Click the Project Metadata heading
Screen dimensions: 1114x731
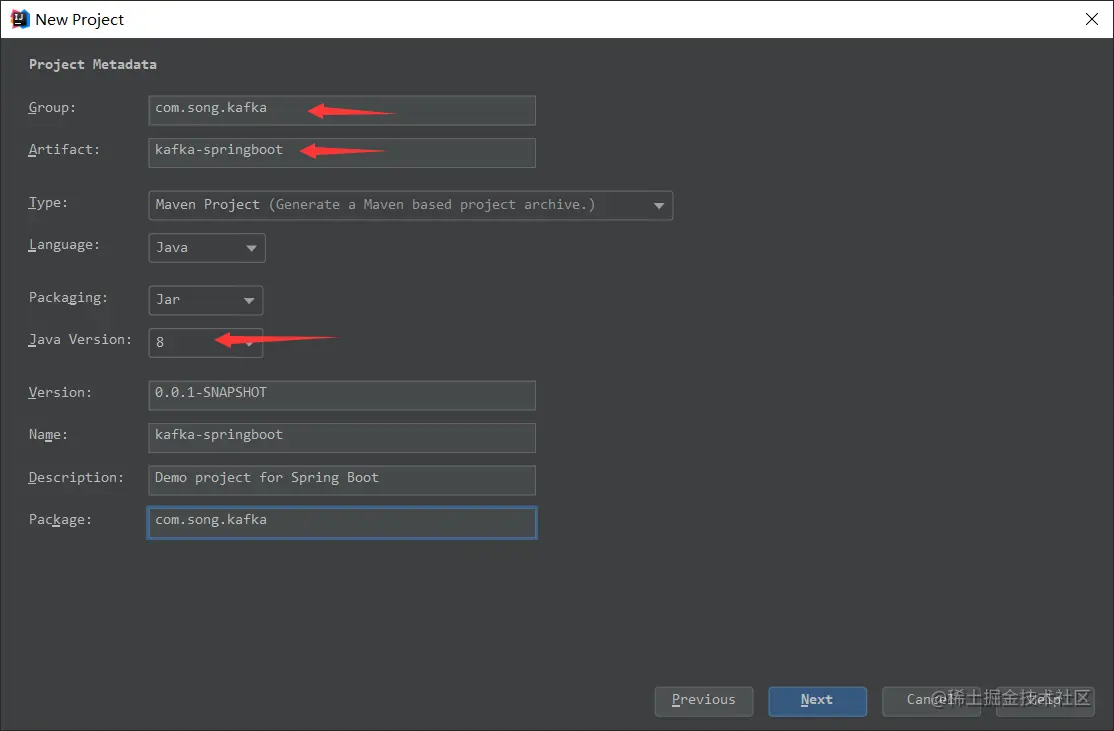click(x=92, y=65)
